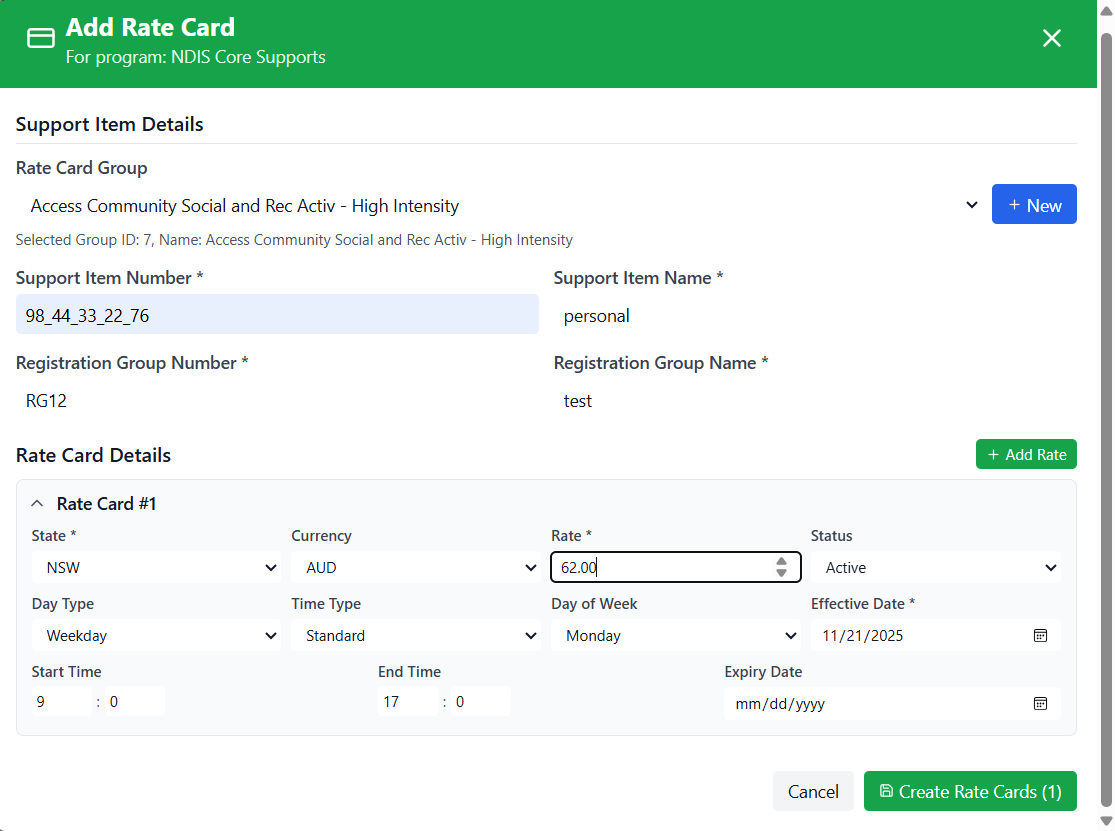Screen dimensions: 1115x831
Task: Click the Start Time hour field
Action: [60, 702]
